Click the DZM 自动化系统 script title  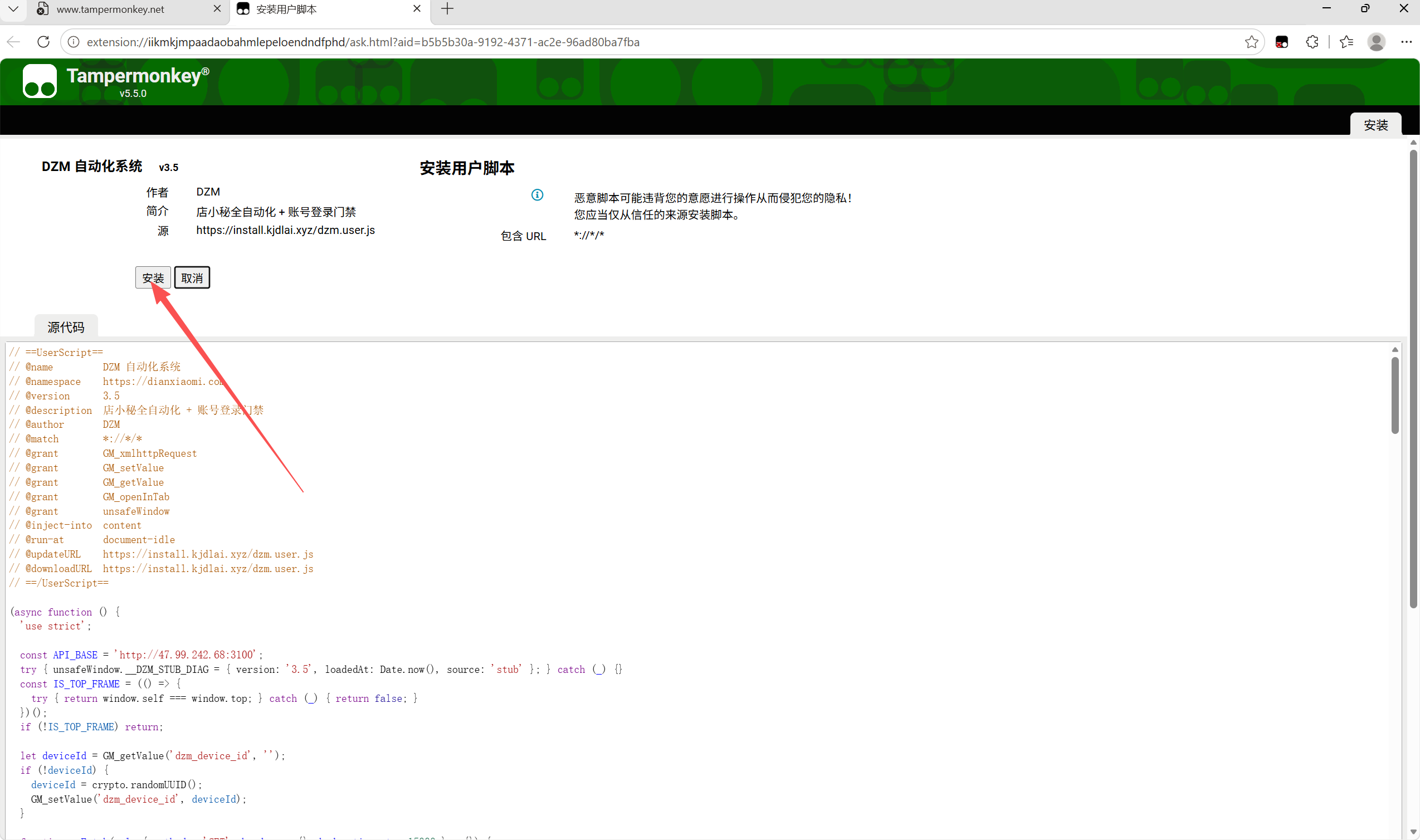[92, 166]
